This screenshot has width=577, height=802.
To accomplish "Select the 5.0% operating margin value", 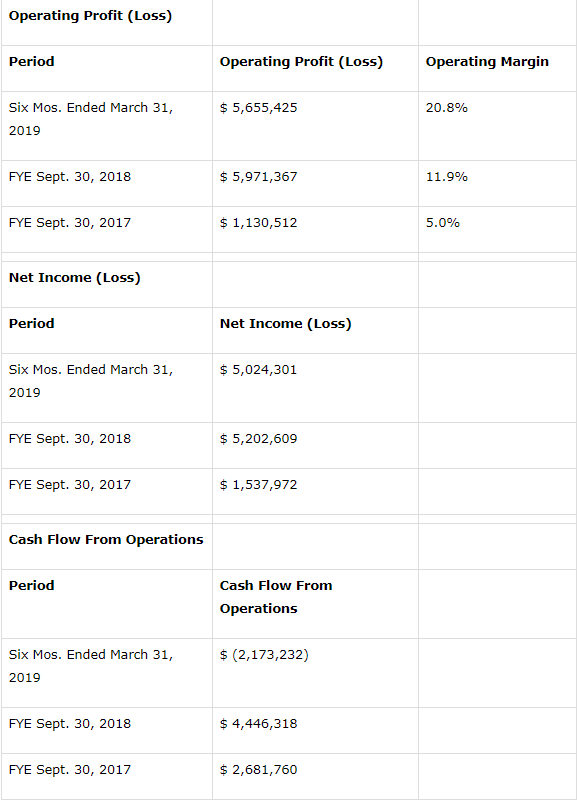I will (x=442, y=223).
